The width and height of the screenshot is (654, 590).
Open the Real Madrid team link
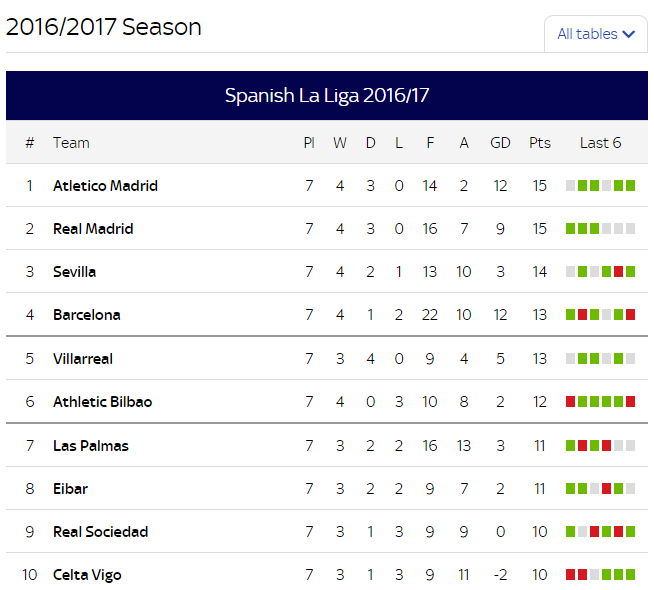pyautogui.click(x=93, y=228)
